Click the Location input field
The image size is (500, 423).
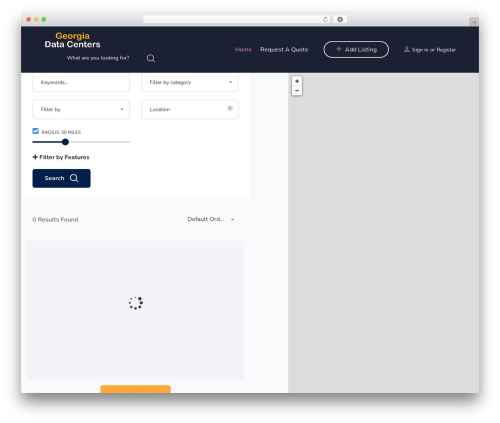click(190, 109)
